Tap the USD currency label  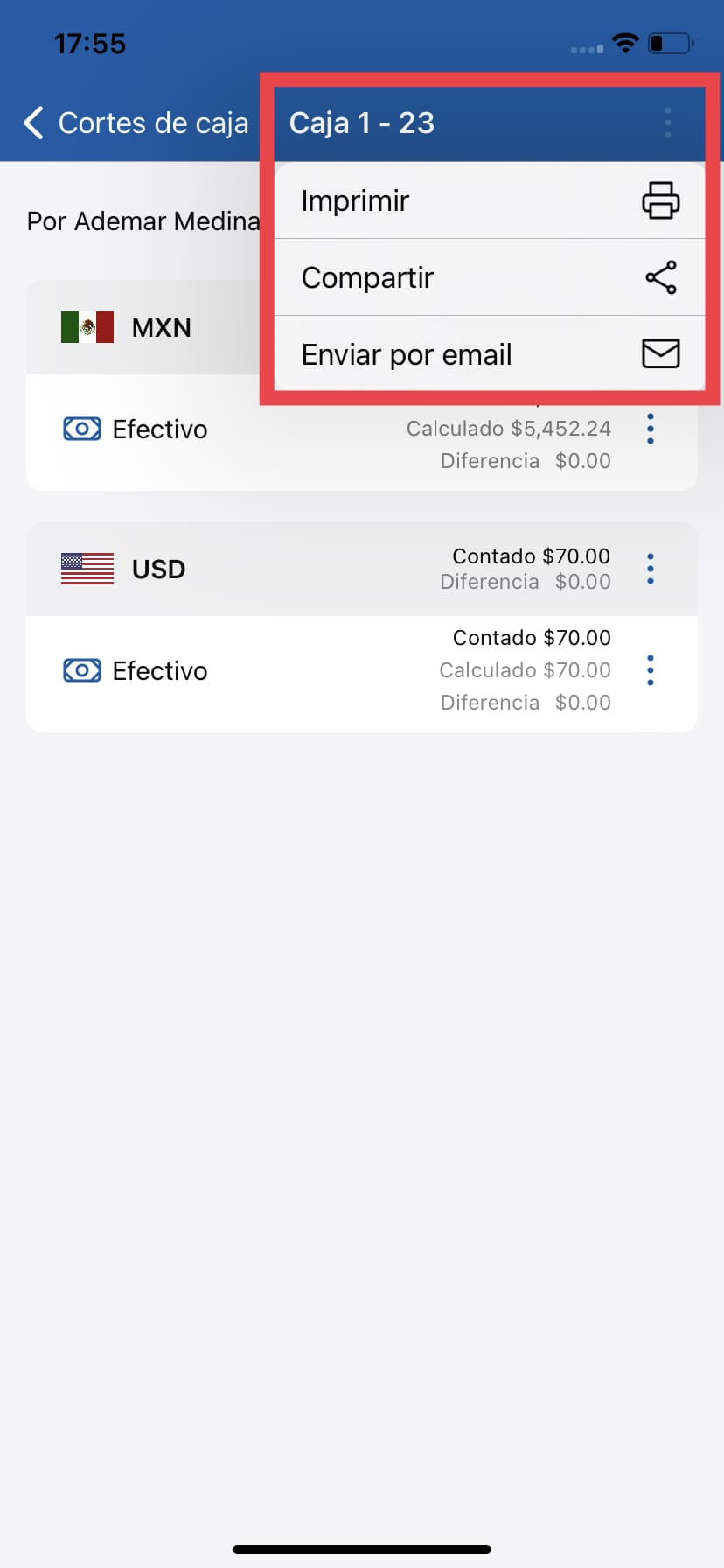(x=158, y=569)
